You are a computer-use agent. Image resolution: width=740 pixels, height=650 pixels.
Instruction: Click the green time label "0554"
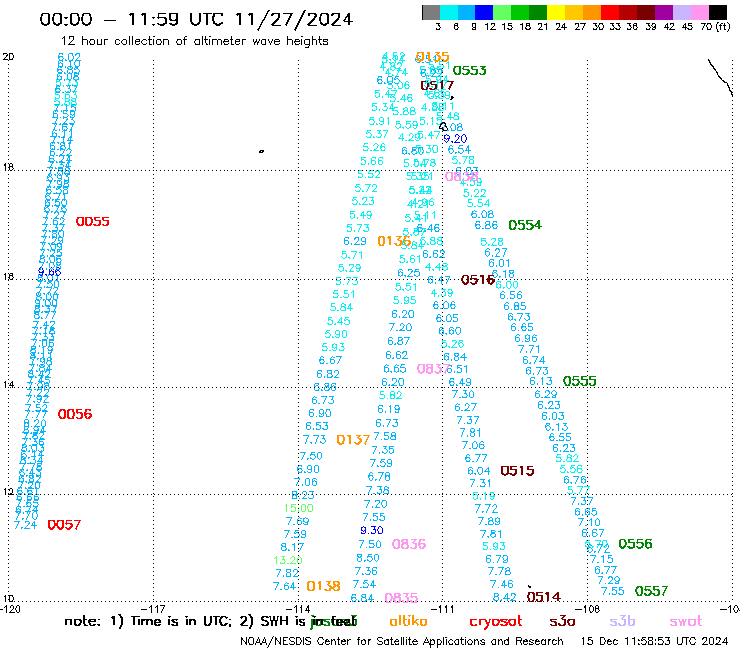[525, 225]
